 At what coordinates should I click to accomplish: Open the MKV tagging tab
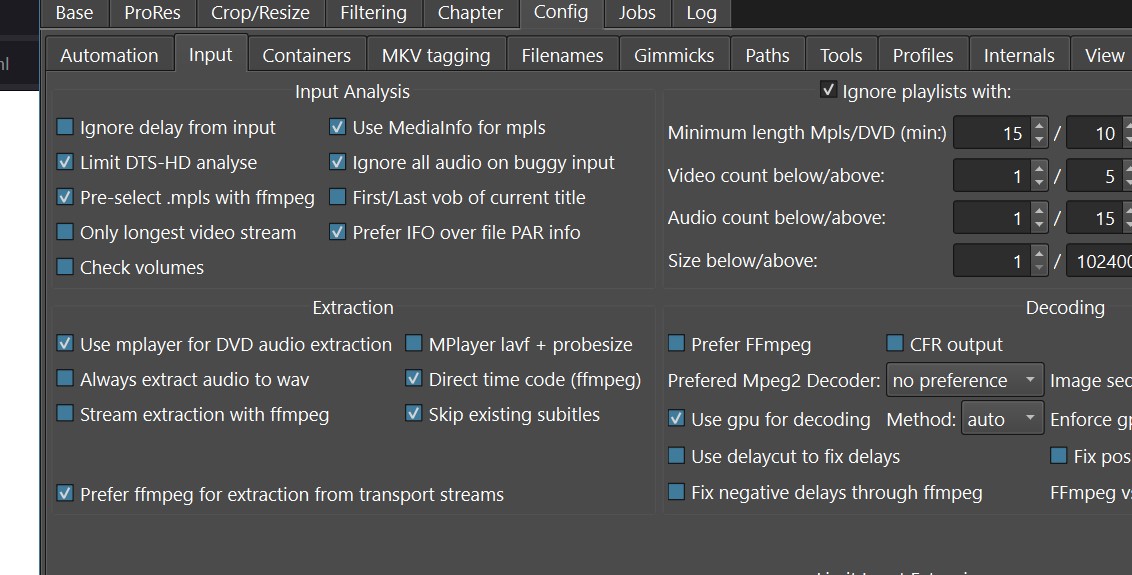coord(436,55)
